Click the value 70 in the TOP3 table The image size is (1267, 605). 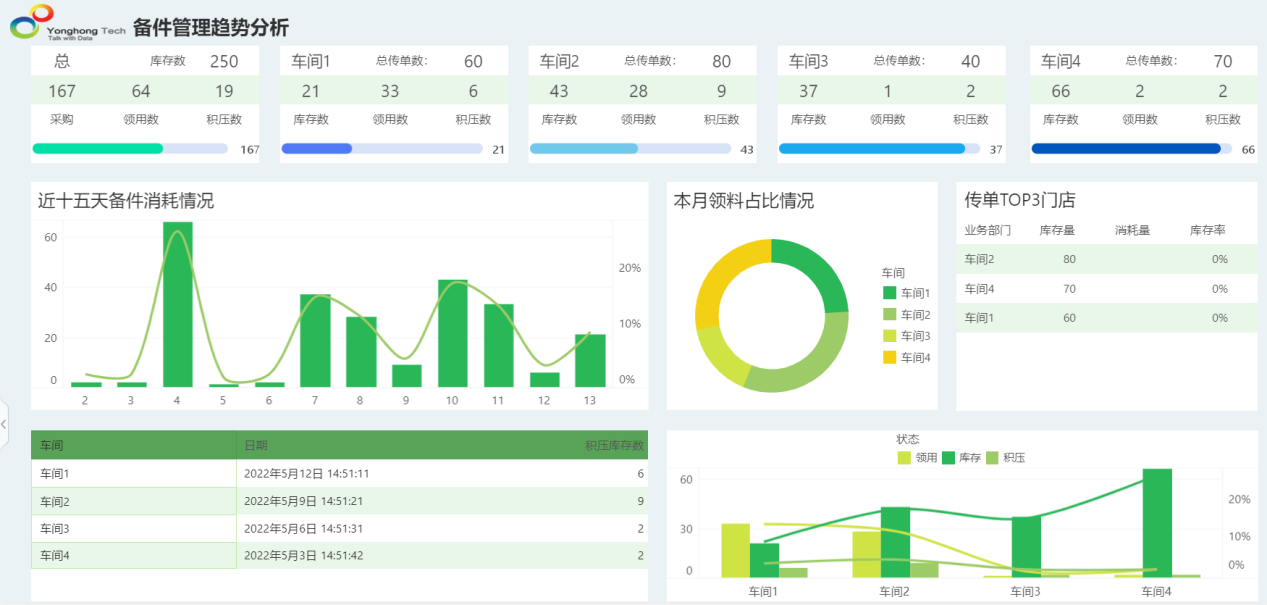1069,288
